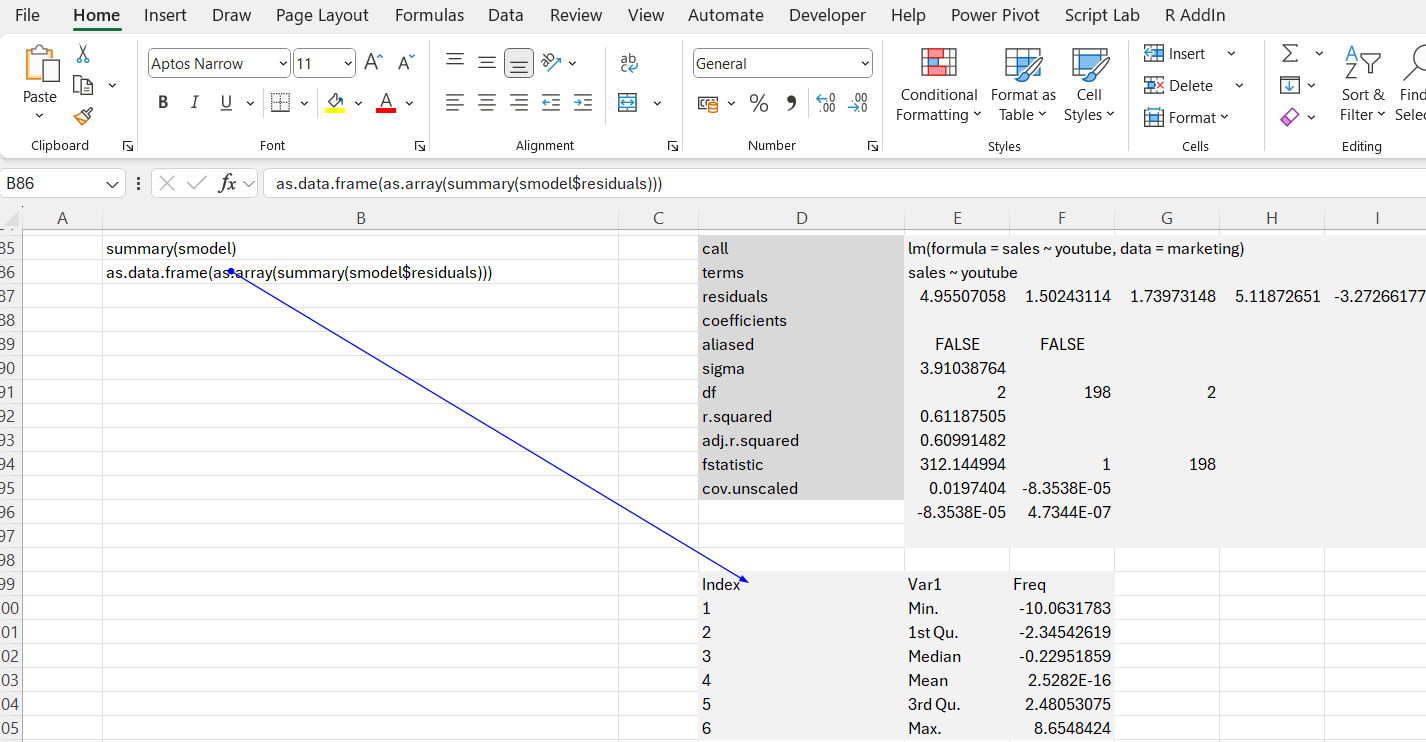Click the Merge & Center icon
Viewport: 1426px width, 742px height.
tap(628, 103)
